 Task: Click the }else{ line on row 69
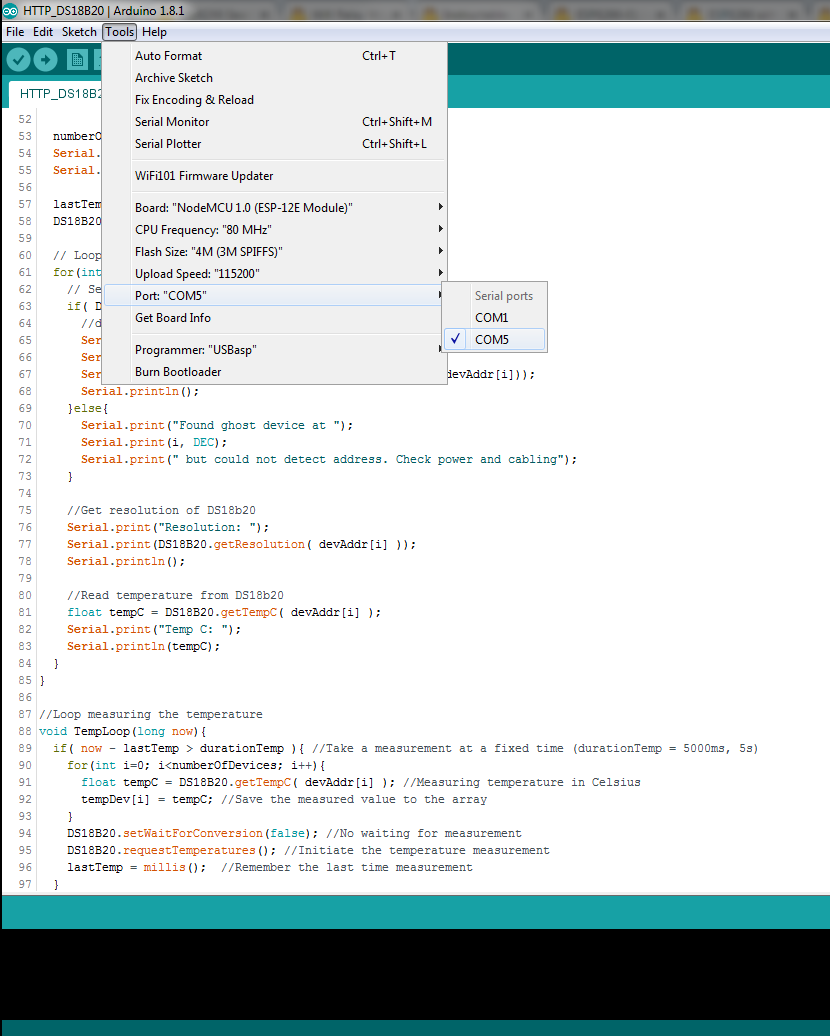tap(88, 408)
